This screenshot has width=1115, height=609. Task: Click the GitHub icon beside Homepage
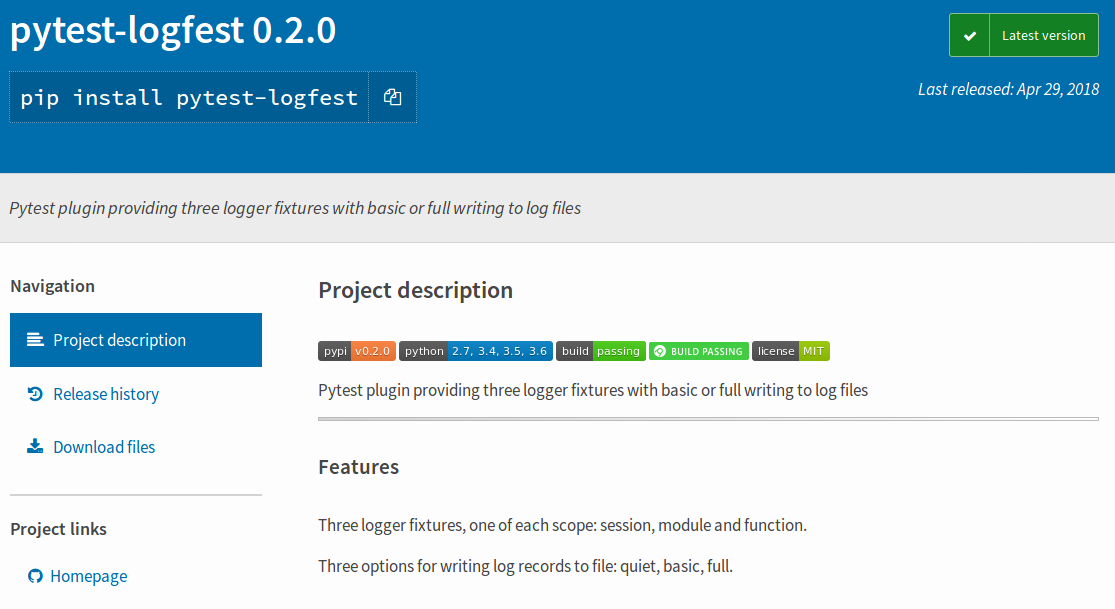click(x=35, y=576)
